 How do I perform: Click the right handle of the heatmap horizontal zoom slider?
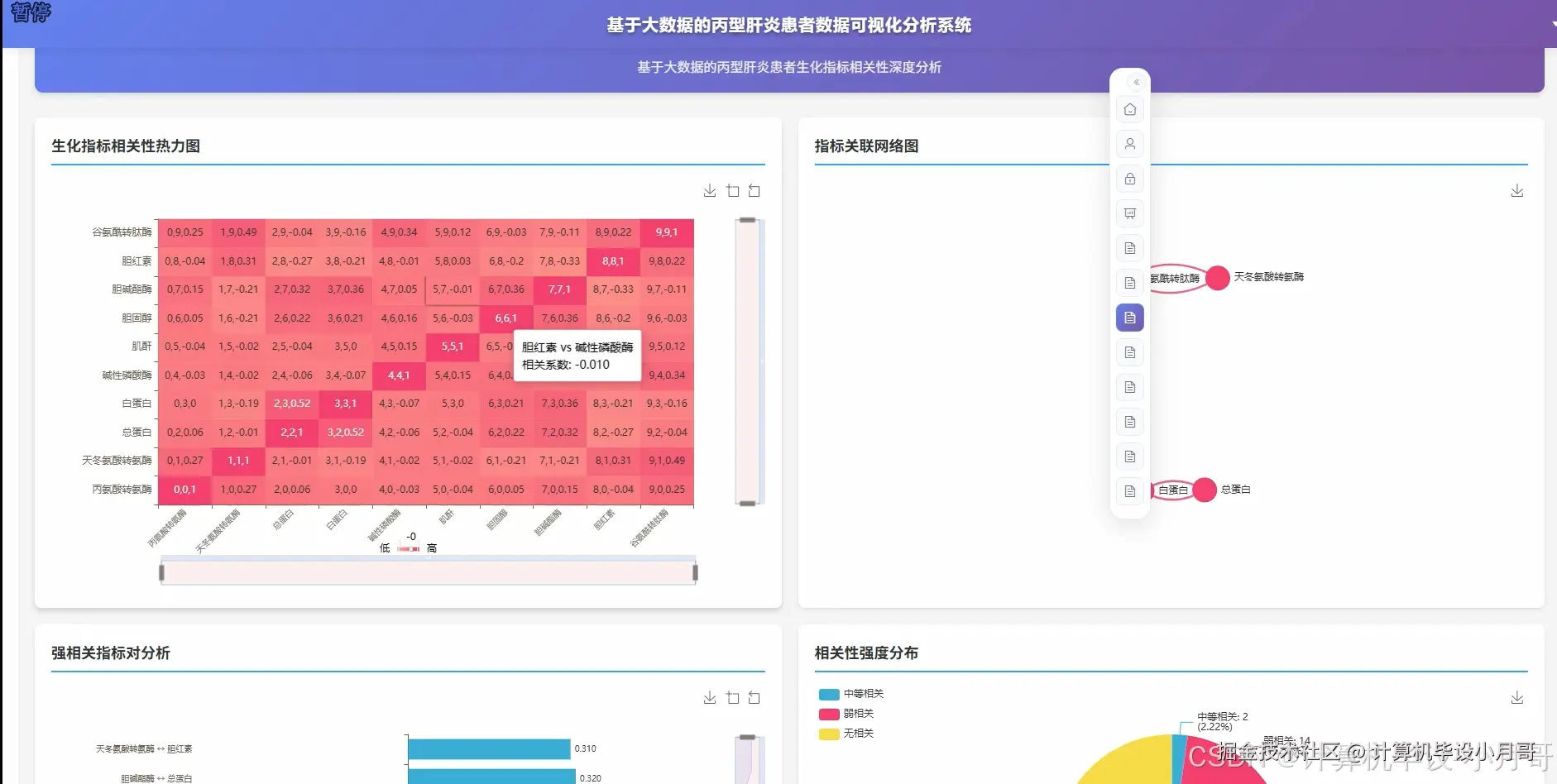[x=695, y=572]
